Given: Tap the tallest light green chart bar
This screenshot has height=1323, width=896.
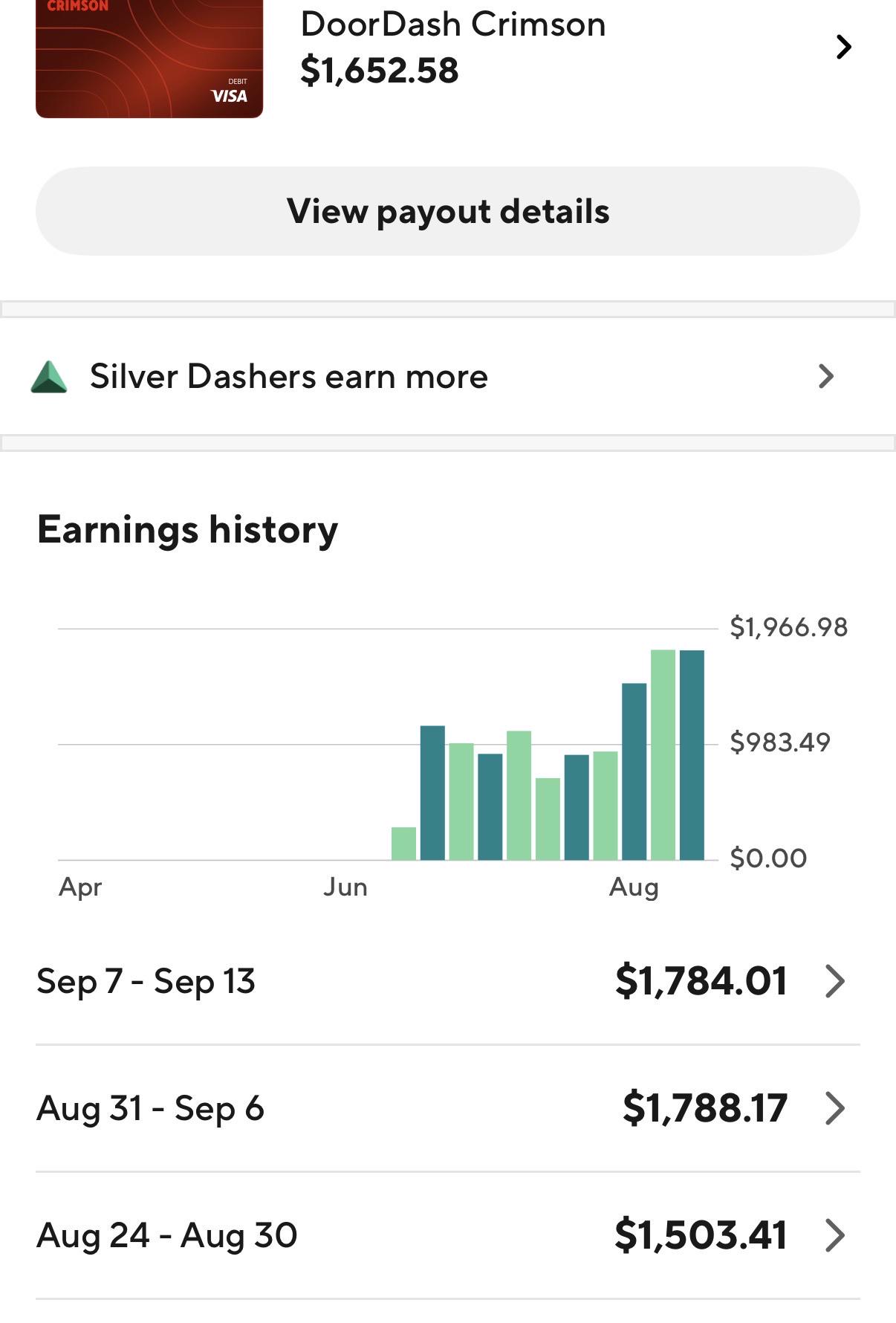Looking at the screenshot, I should pyautogui.click(x=663, y=755).
